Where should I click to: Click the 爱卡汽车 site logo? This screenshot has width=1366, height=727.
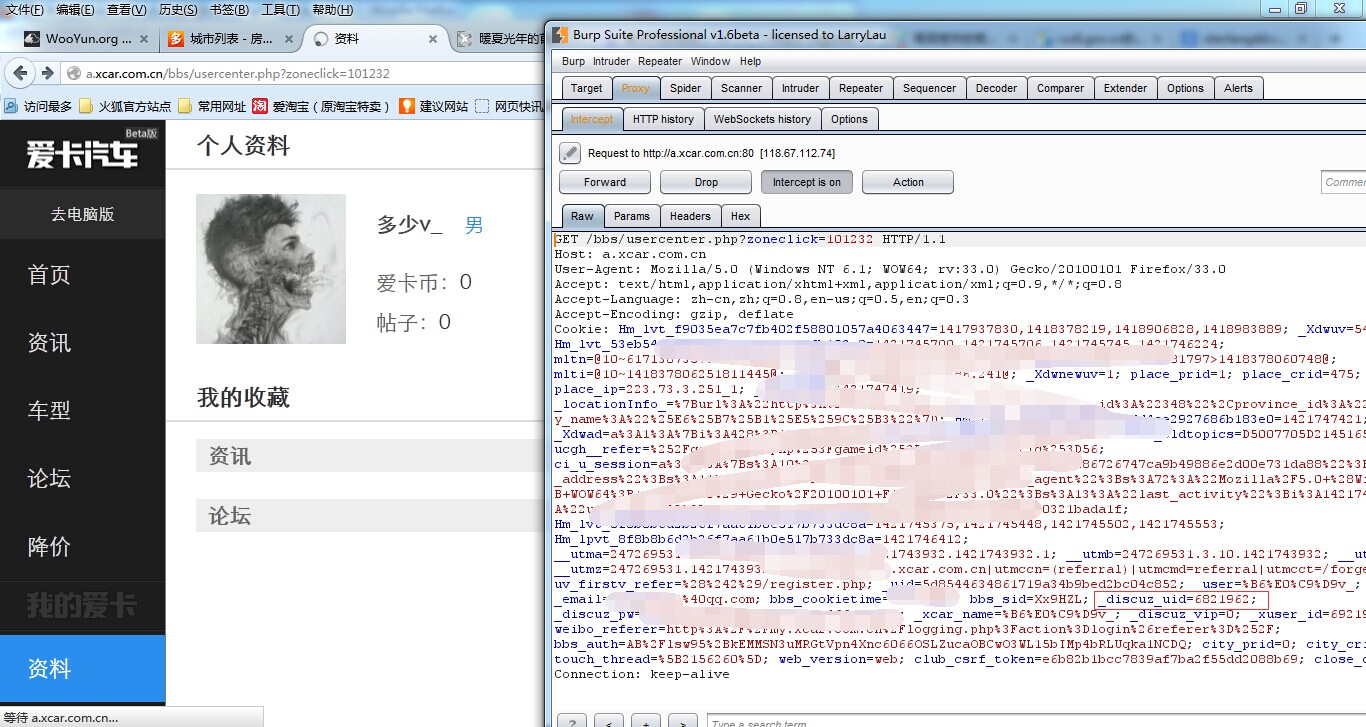point(82,153)
